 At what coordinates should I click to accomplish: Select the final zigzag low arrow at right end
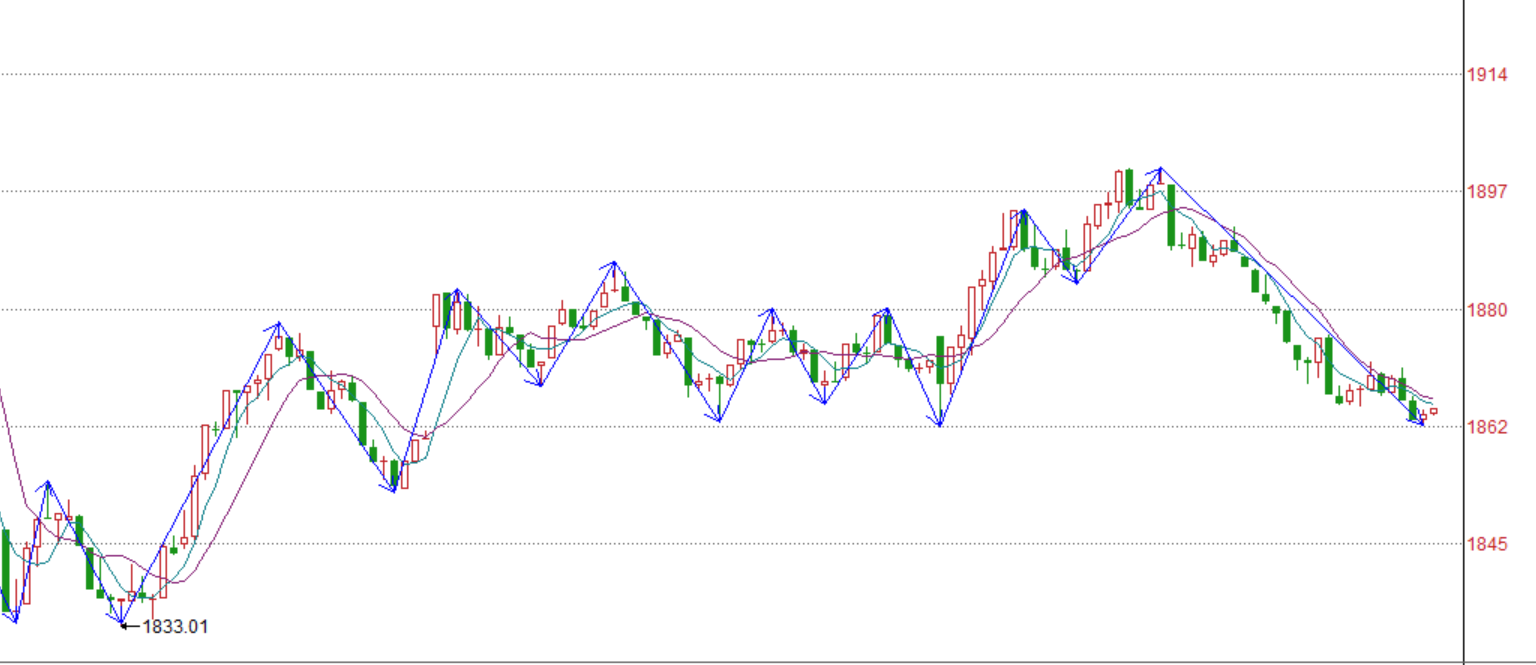pyautogui.click(x=1421, y=424)
